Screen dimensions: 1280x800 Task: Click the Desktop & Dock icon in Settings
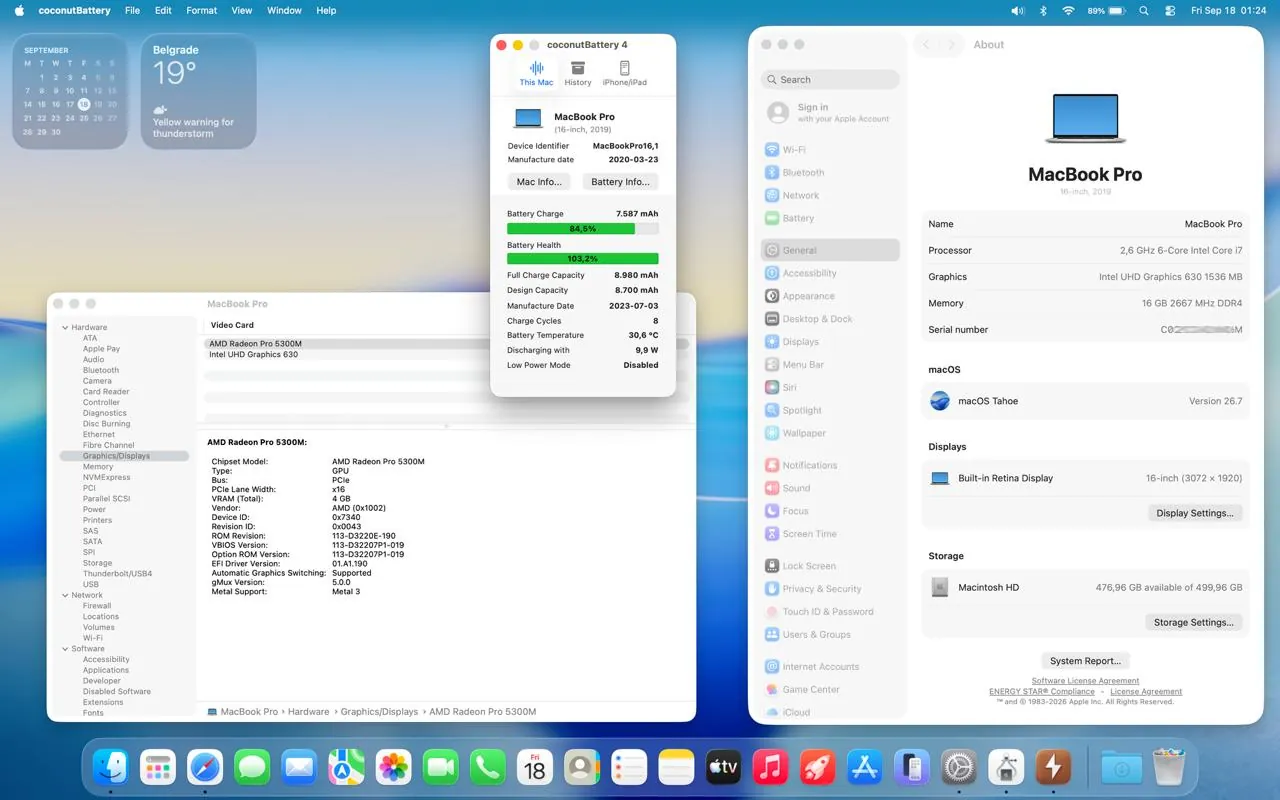pos(772,319)
